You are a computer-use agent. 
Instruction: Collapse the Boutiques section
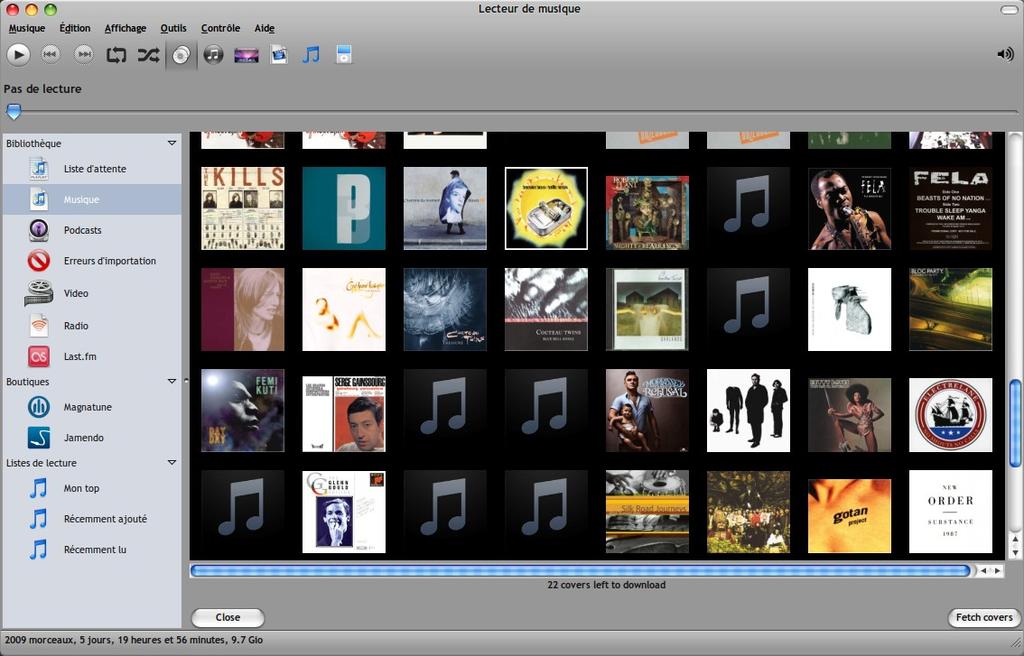pos(172,382)
